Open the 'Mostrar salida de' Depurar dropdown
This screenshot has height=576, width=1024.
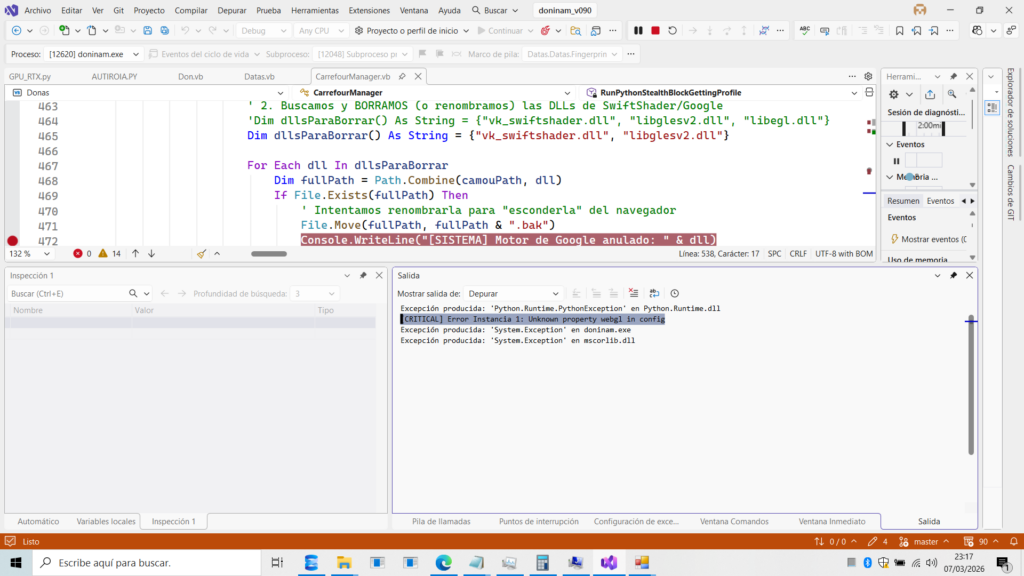click(514, 293)
